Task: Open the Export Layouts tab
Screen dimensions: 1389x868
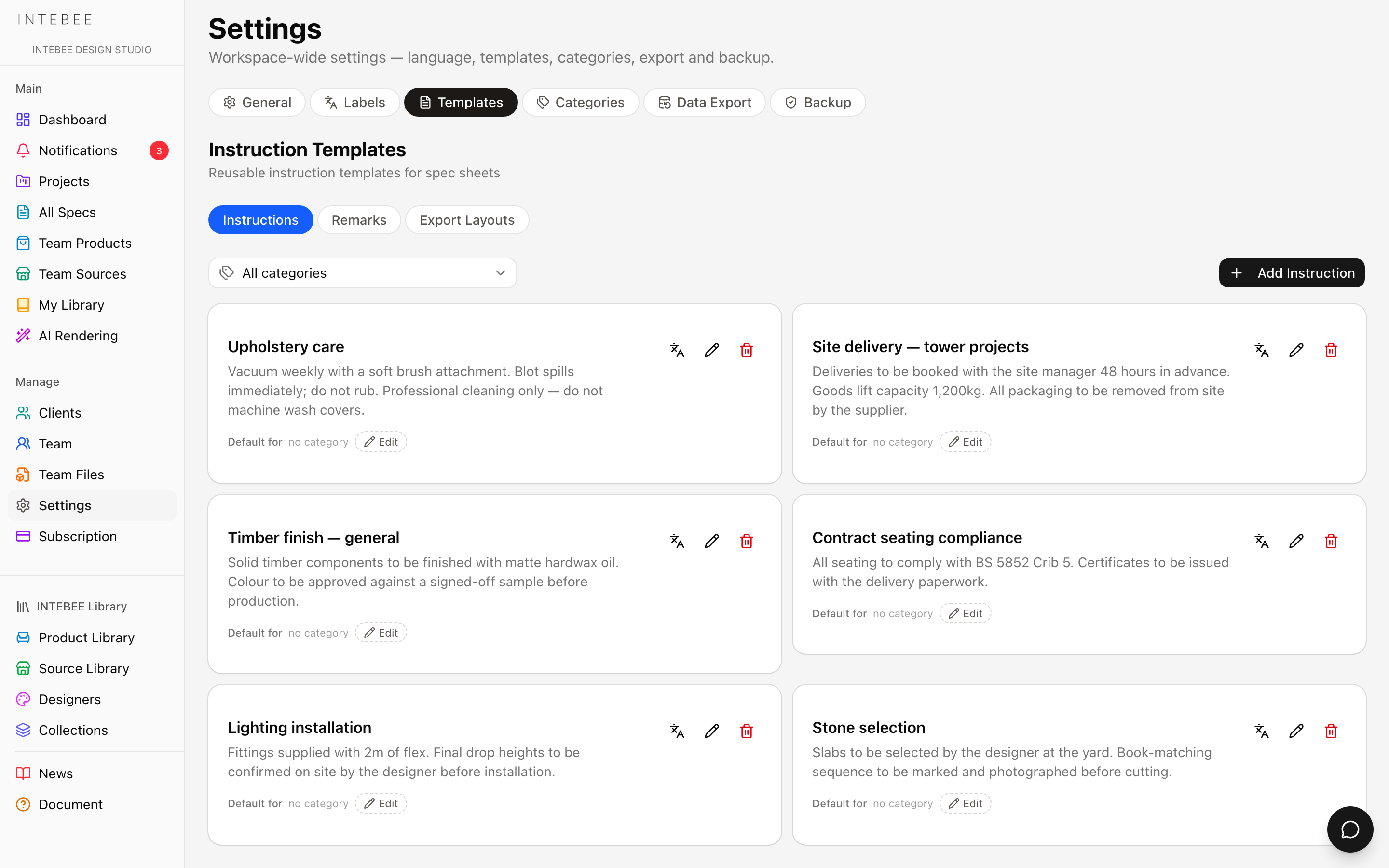Action: [467, 220]
